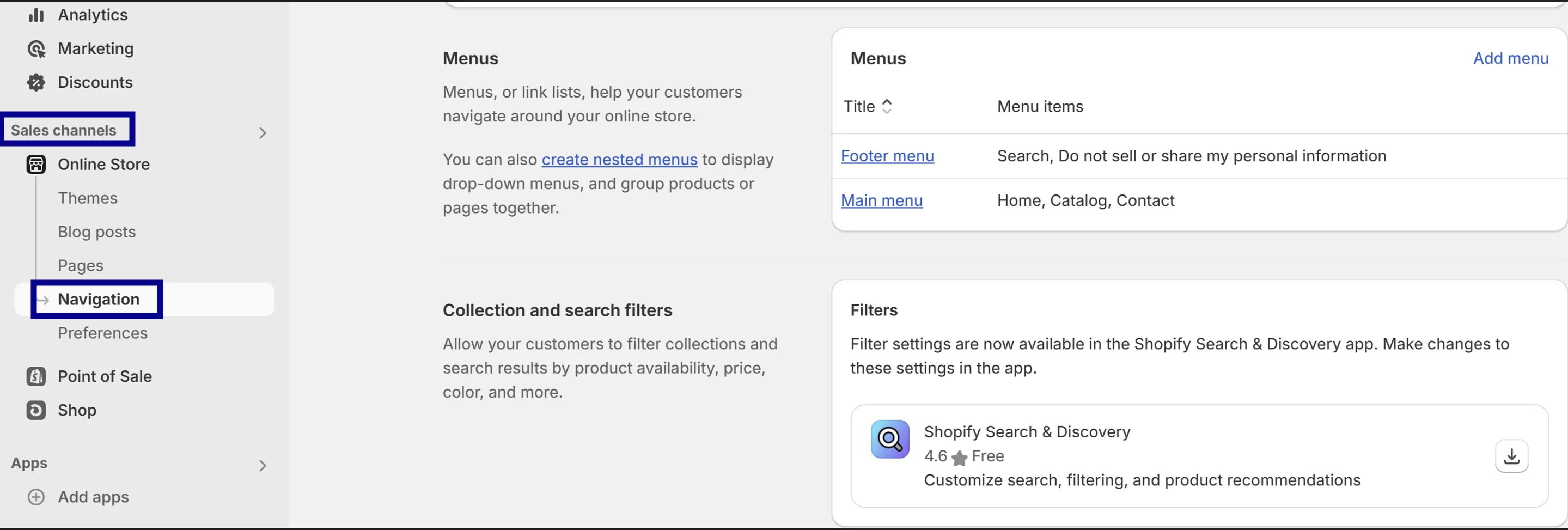Screen dimensions: 1568x530
Task: Click the Filters card heading
Action: pyautogui.click(x=874, y=310)
